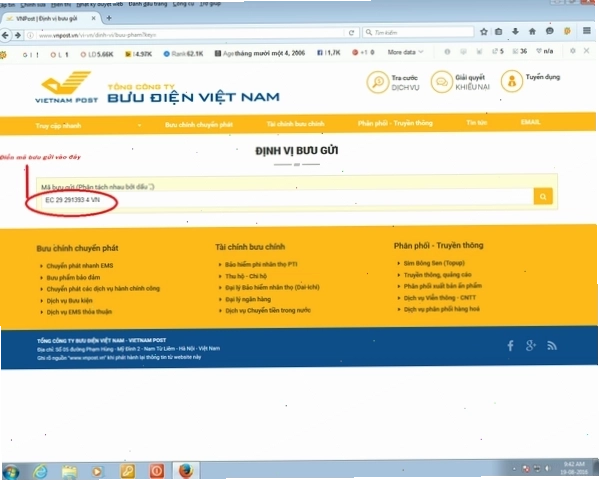The width and height of the screenshot is (599, 481).
Task: Open Tuyển dụng person icon
Action: (512, 81)
